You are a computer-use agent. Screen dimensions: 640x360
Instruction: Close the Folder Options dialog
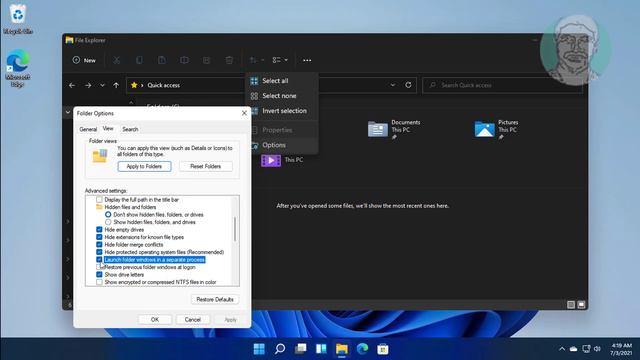pos(244,113)
